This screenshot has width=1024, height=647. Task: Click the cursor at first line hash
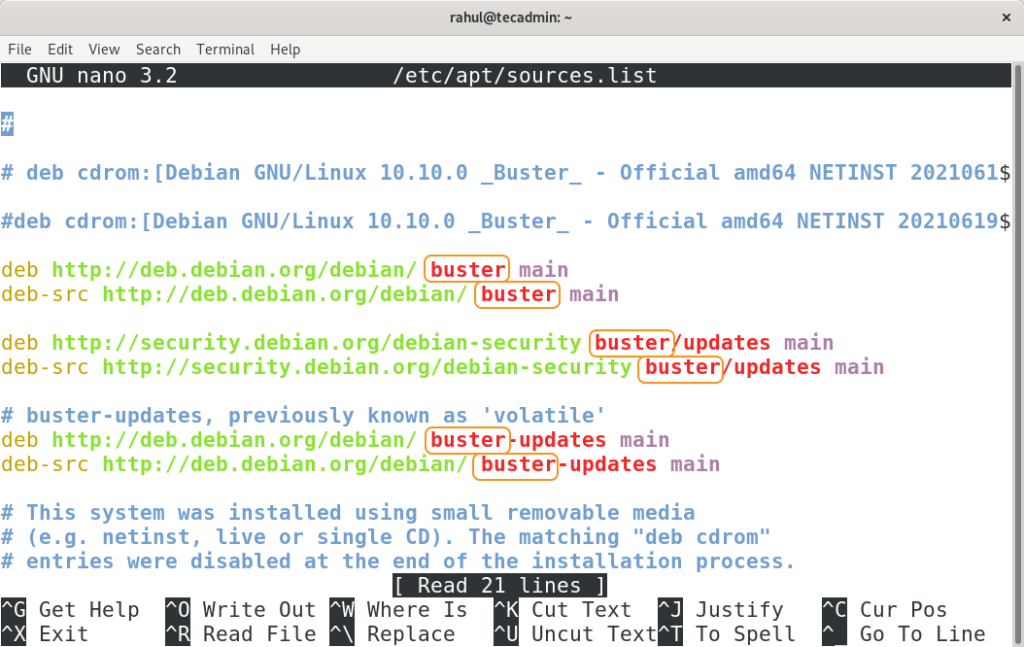[x=7, y=124]
